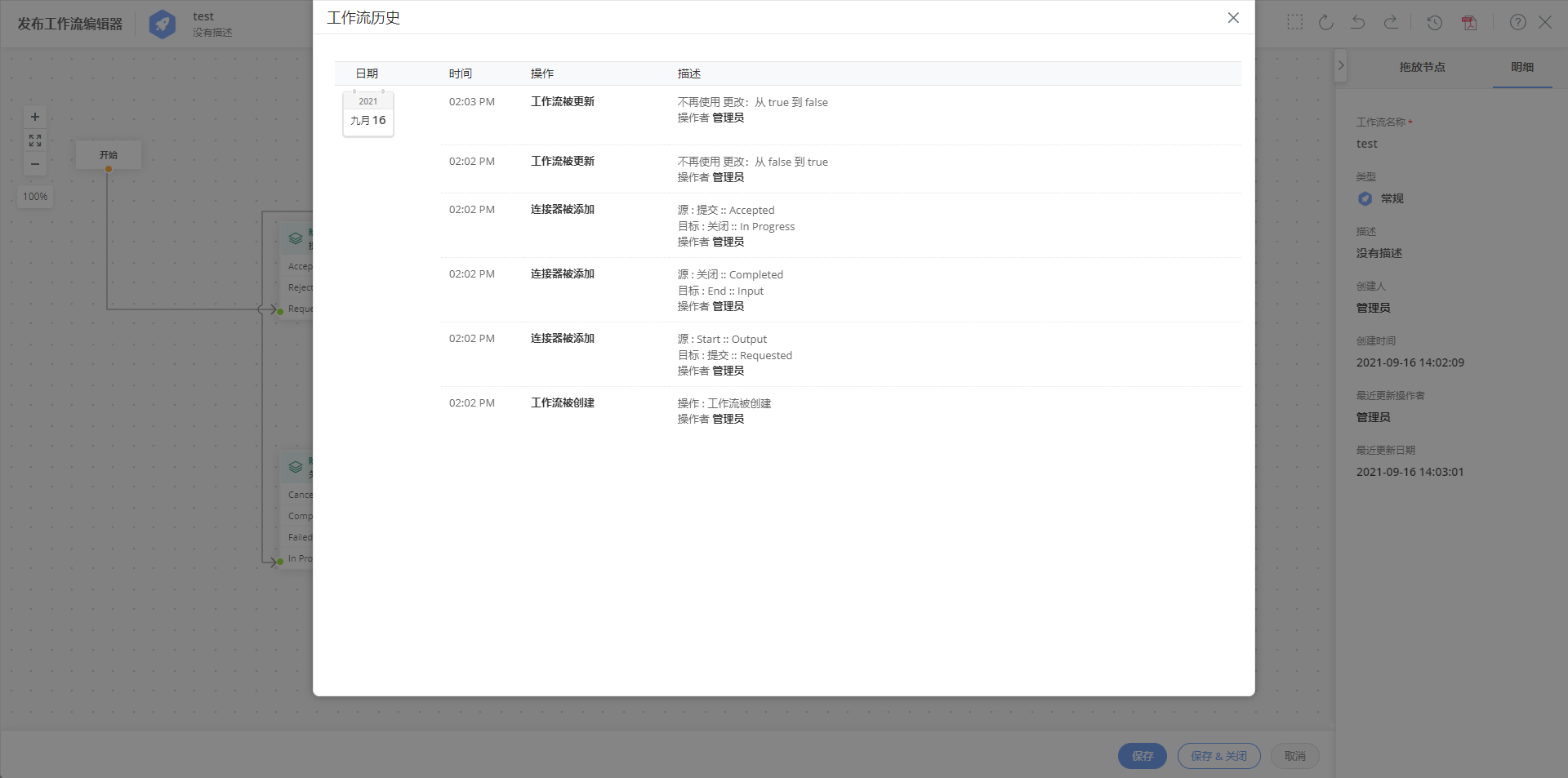Export workflow to PDF icon
The height and width of the screenshot is (778, 1568).
coord(1469,22)
